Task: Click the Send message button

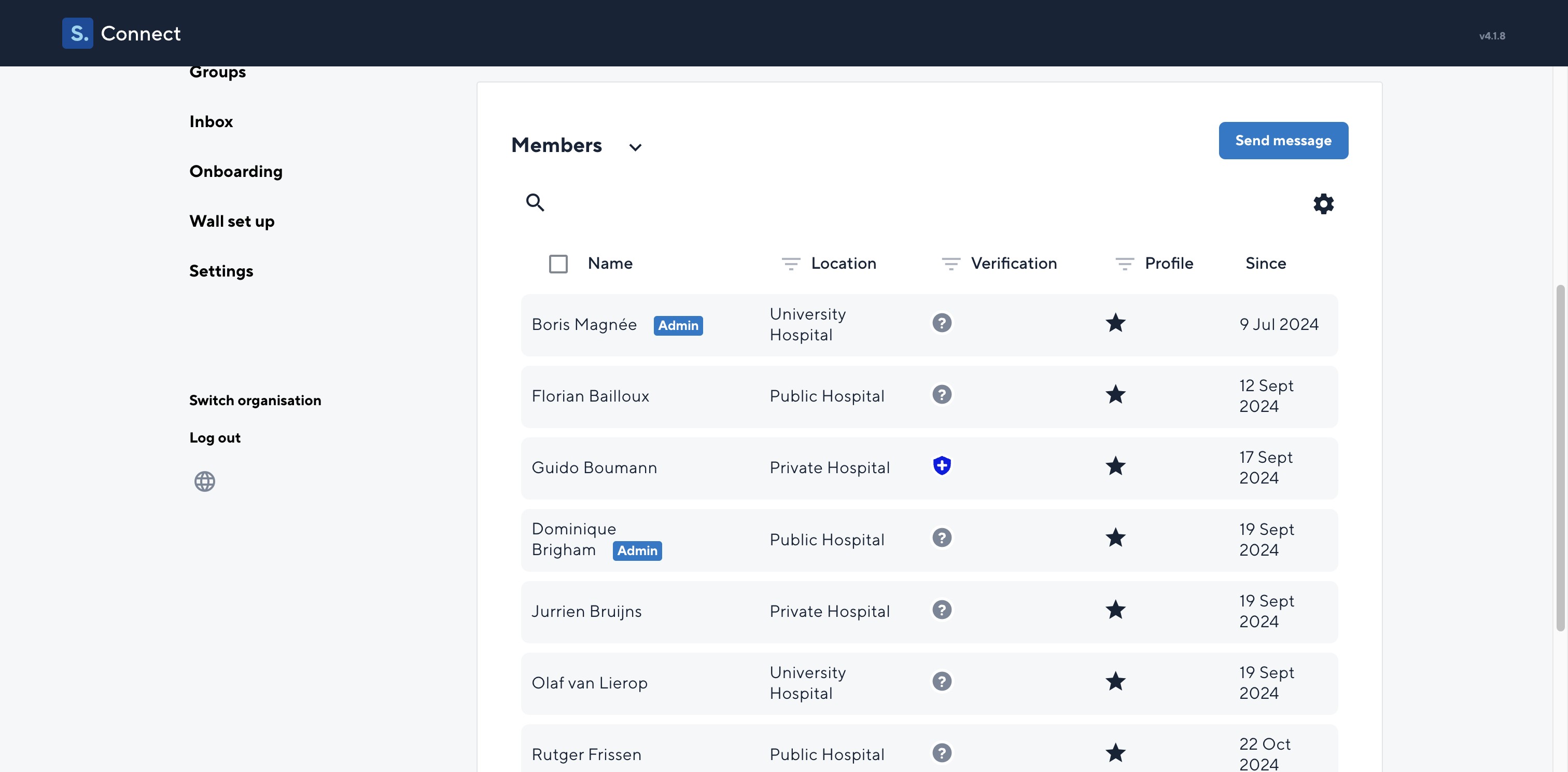Action: pyautogui.click(x=1283, y=141)
